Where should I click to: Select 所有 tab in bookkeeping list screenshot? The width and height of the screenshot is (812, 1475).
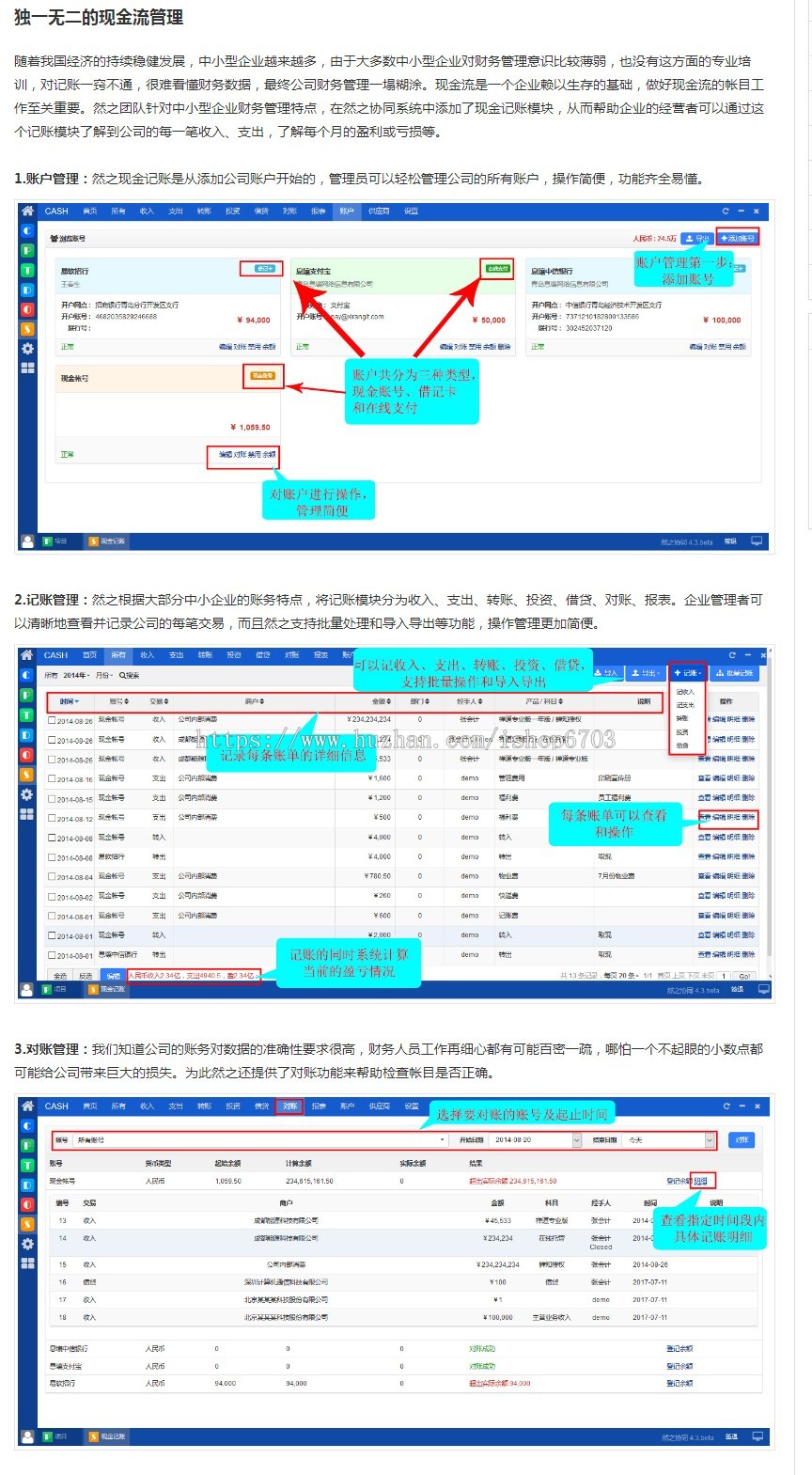118,655
